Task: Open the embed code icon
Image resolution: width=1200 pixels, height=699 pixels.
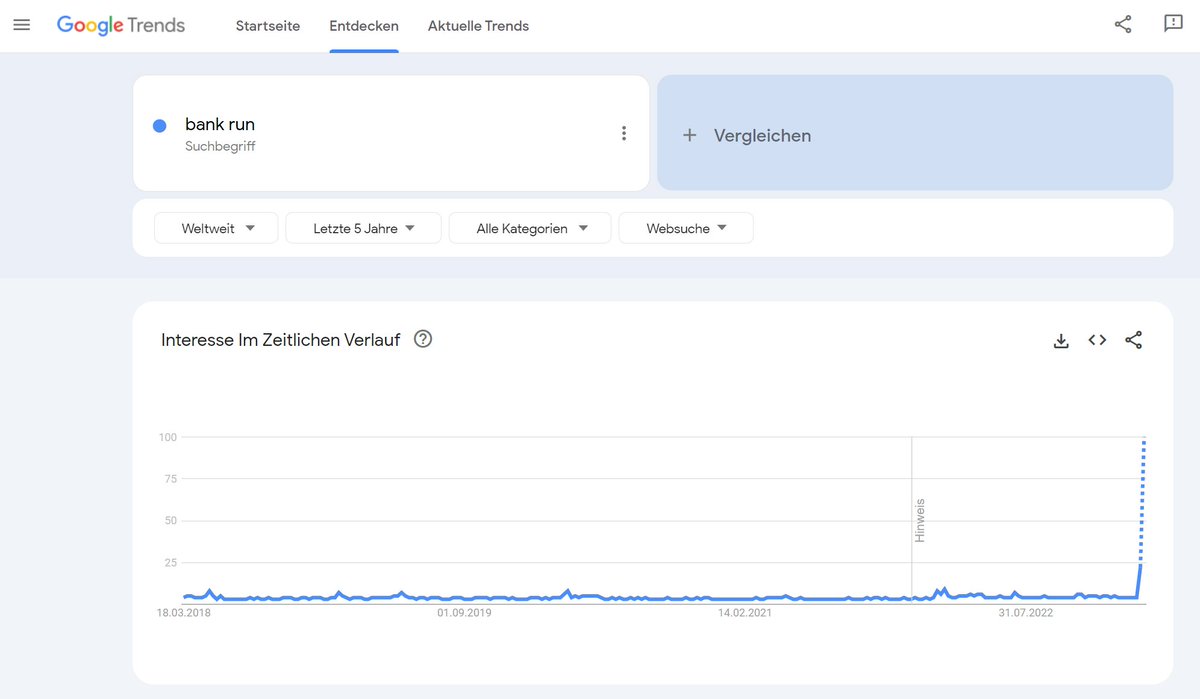Action: (1097, 340)
